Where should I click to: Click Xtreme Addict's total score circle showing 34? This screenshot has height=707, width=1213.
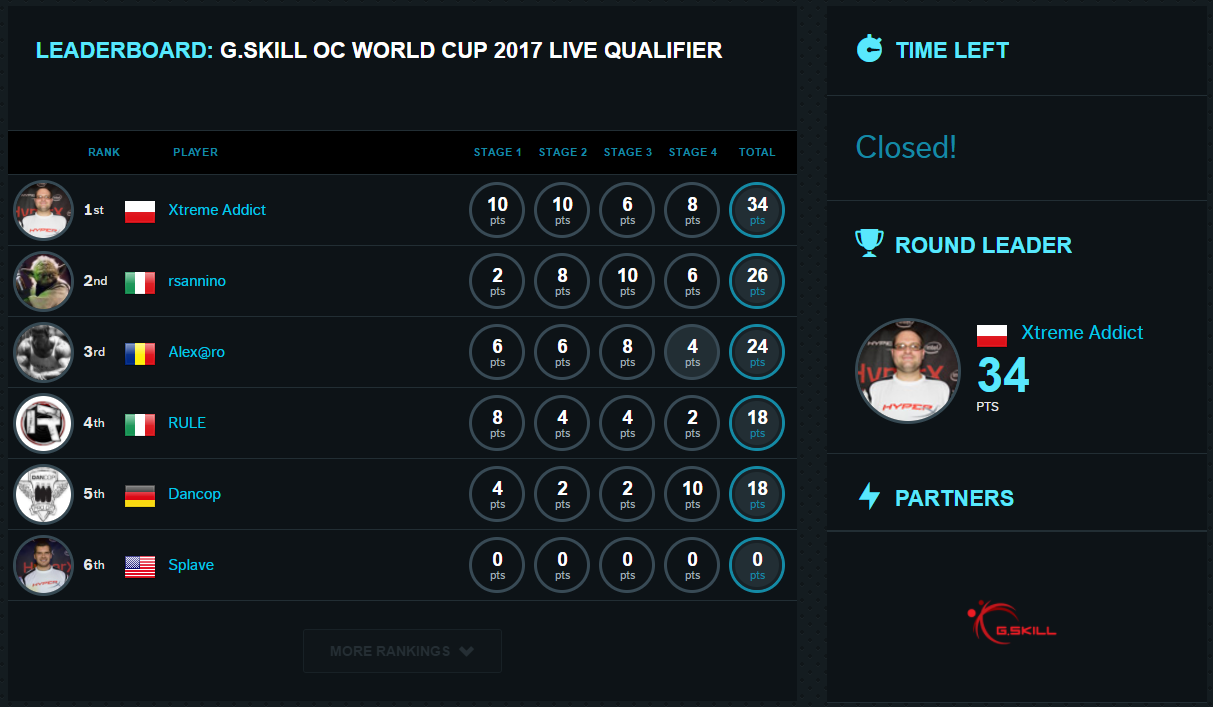pyautogui.click(x=757, y=210)
